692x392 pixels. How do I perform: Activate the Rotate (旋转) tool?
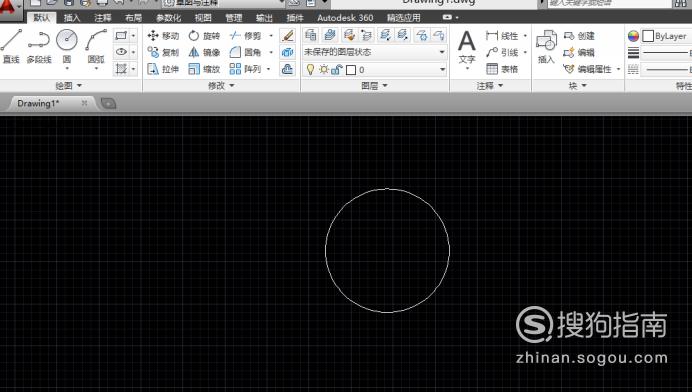(x=204, y=36)
